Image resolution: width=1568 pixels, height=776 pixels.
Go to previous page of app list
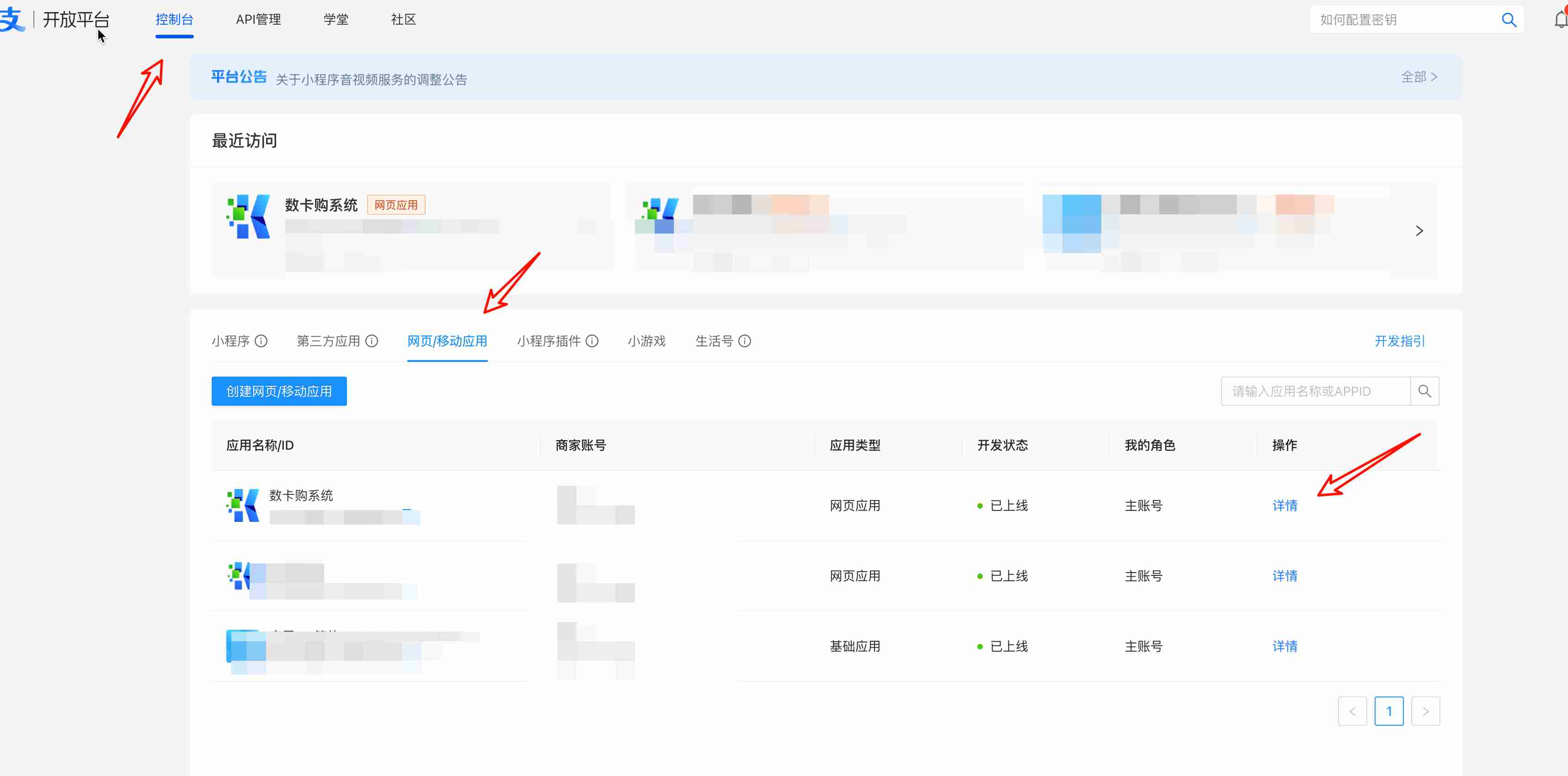click(x=1352, y=711)
